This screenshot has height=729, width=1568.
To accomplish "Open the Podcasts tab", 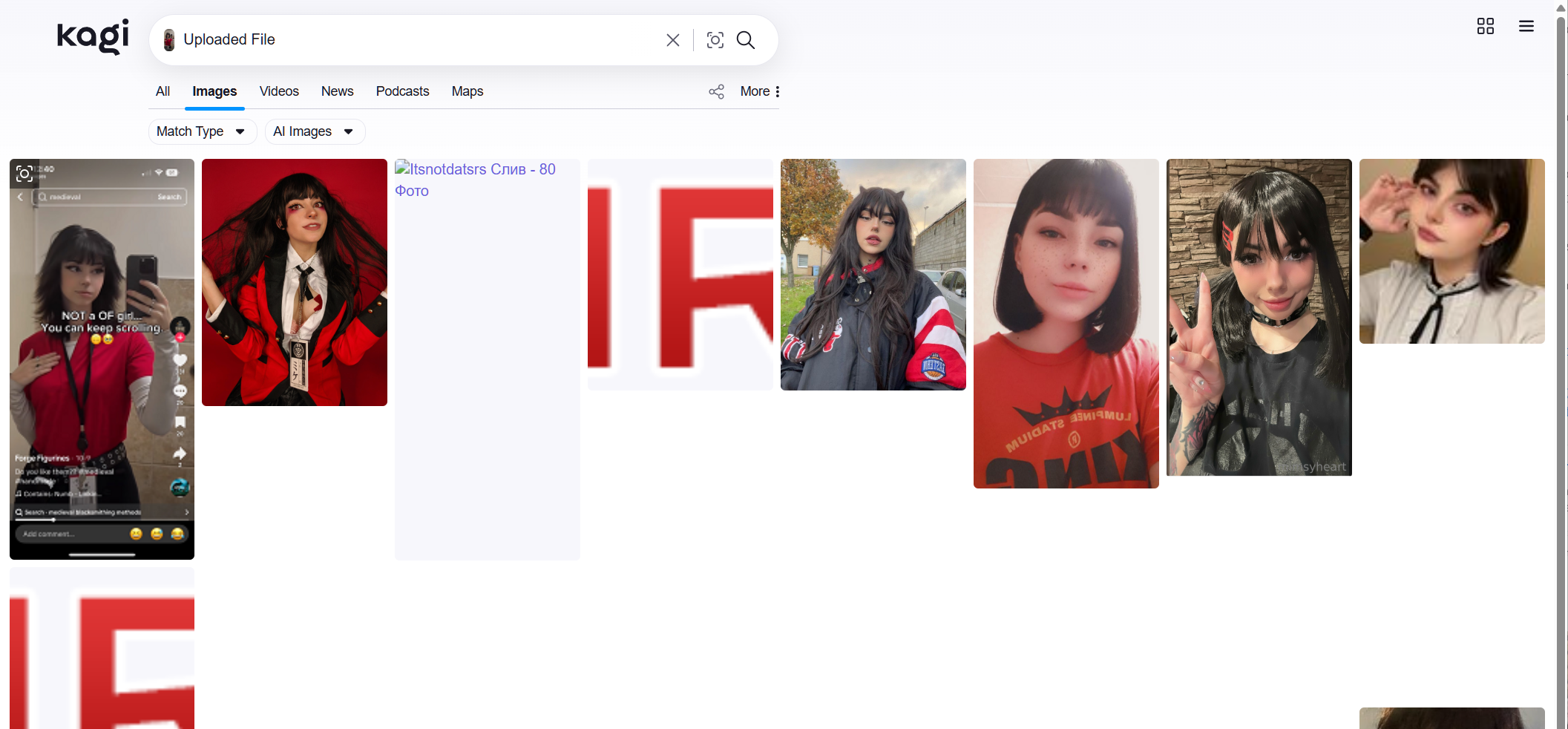I will click(x=402, y=91).
